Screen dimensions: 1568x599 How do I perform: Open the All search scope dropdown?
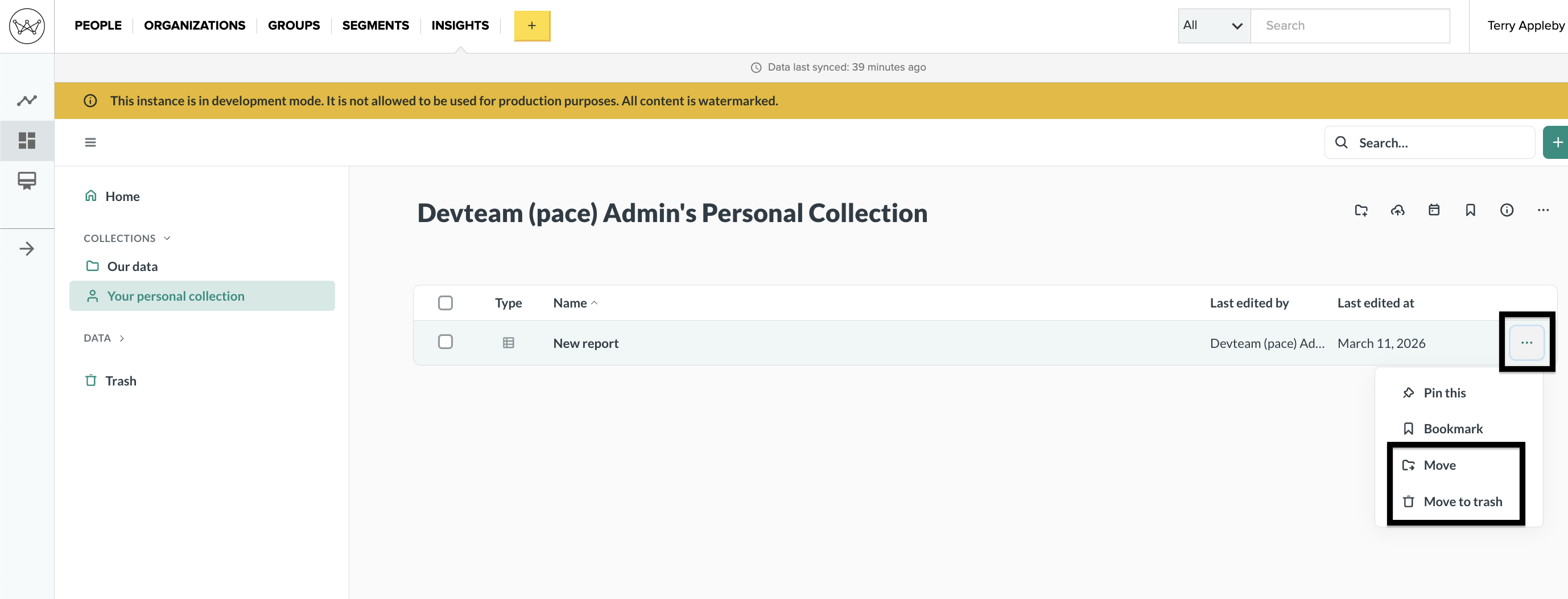(x=1214, y=26)
